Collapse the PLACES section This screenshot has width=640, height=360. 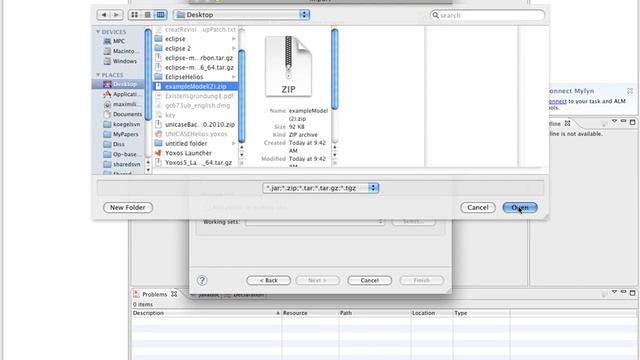click(x=98, y=75)
